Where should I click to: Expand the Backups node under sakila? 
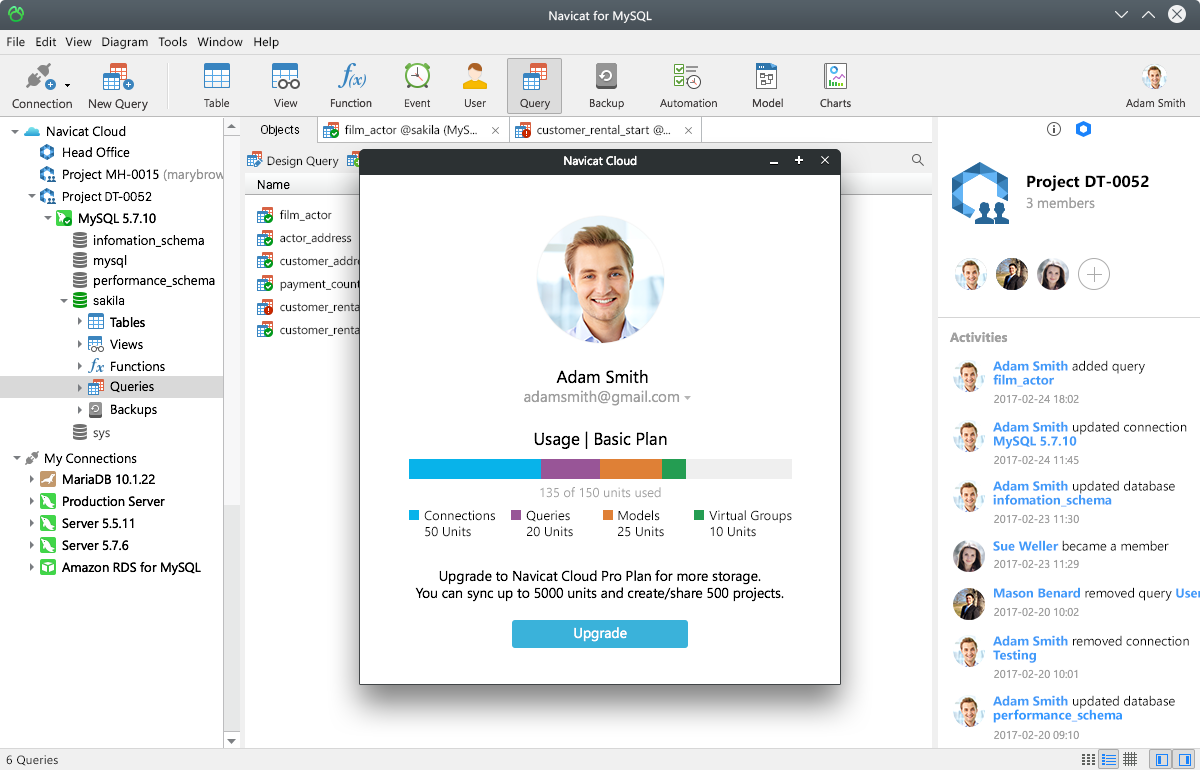[80, 409]
